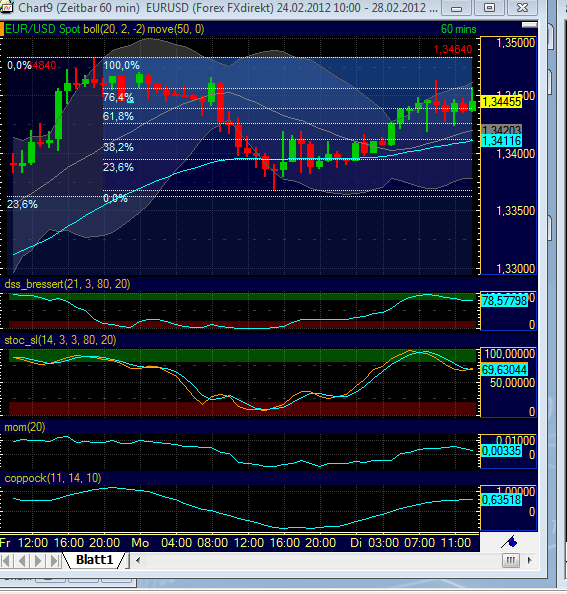
Task: Maximize the Chart9 window
Action: [489, 7]
